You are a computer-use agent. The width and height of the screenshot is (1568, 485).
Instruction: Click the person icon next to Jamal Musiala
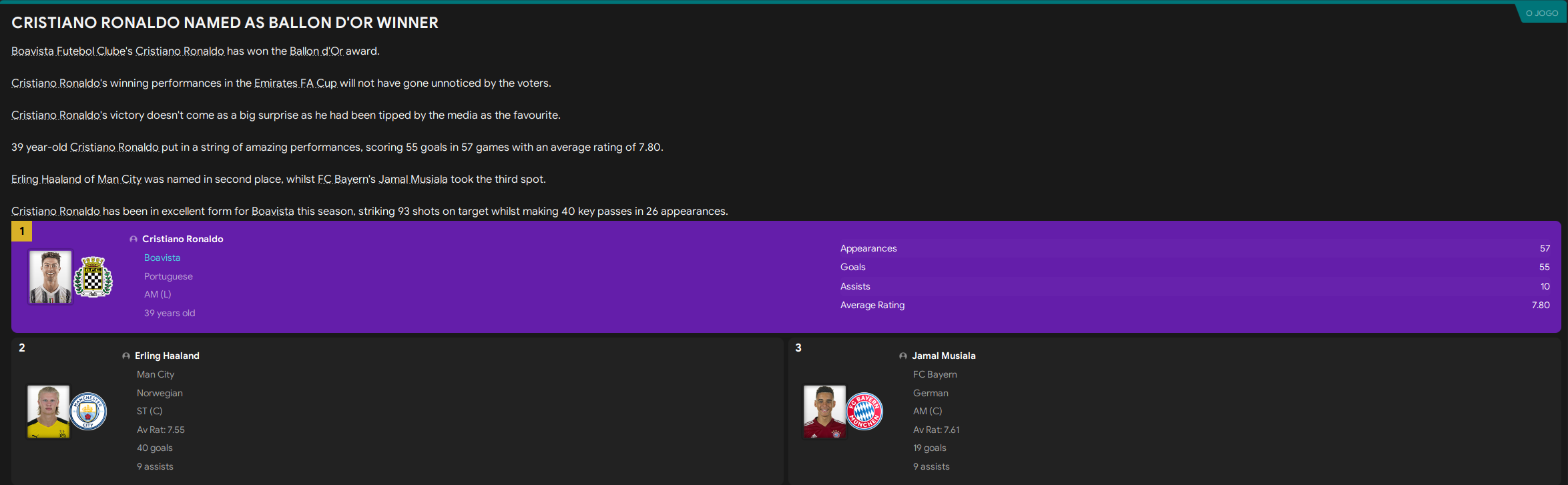903,356
